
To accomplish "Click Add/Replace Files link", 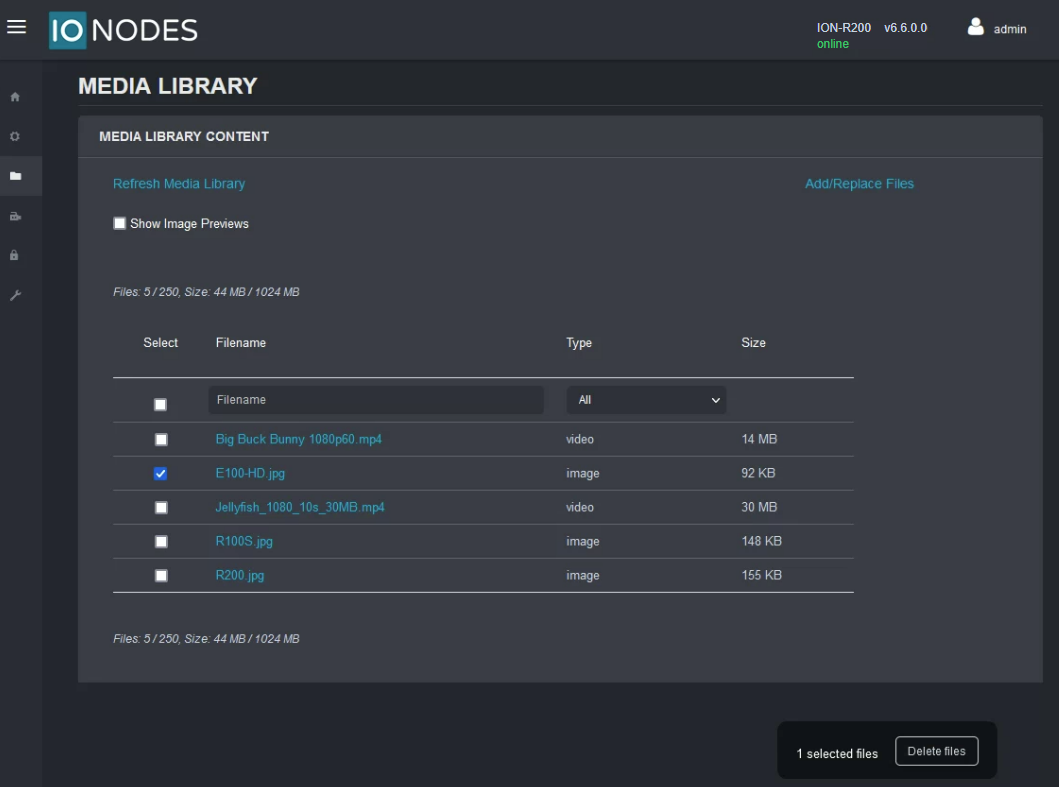I will [859, 184].
